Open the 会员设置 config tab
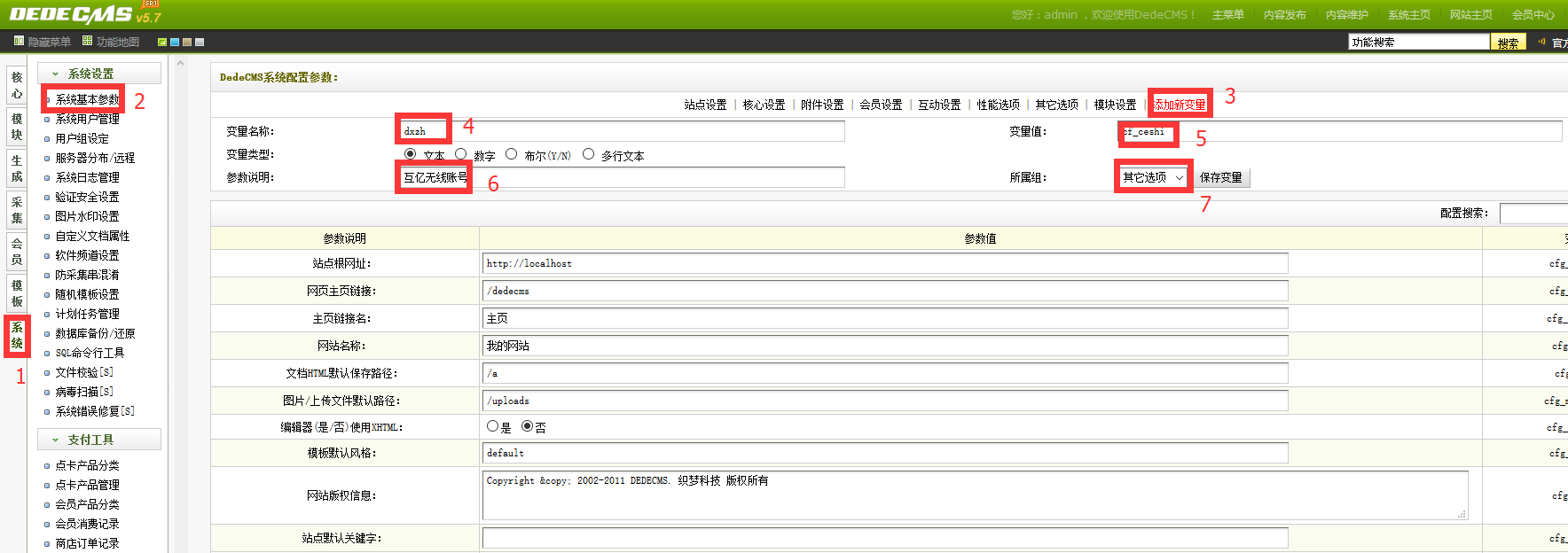The height and width of the screenshot is (553, 1568). pos(881,105)
